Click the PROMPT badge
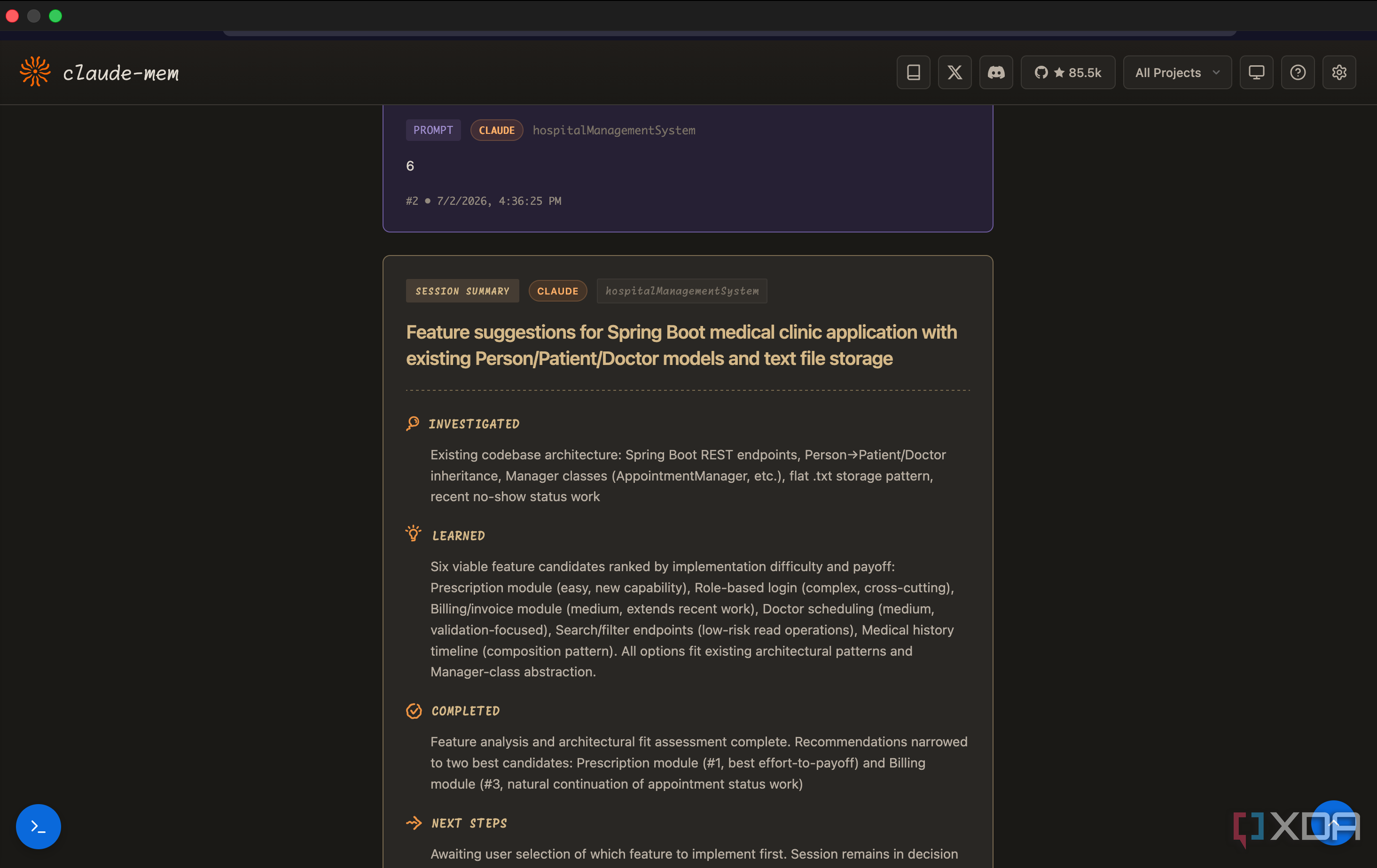Viewport: 1377px width, 868px height. [x=433, y=130]
